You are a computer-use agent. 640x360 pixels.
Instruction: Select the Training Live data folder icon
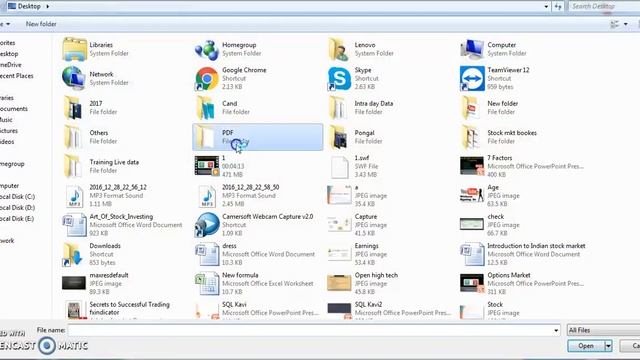(x=73, y=166)
